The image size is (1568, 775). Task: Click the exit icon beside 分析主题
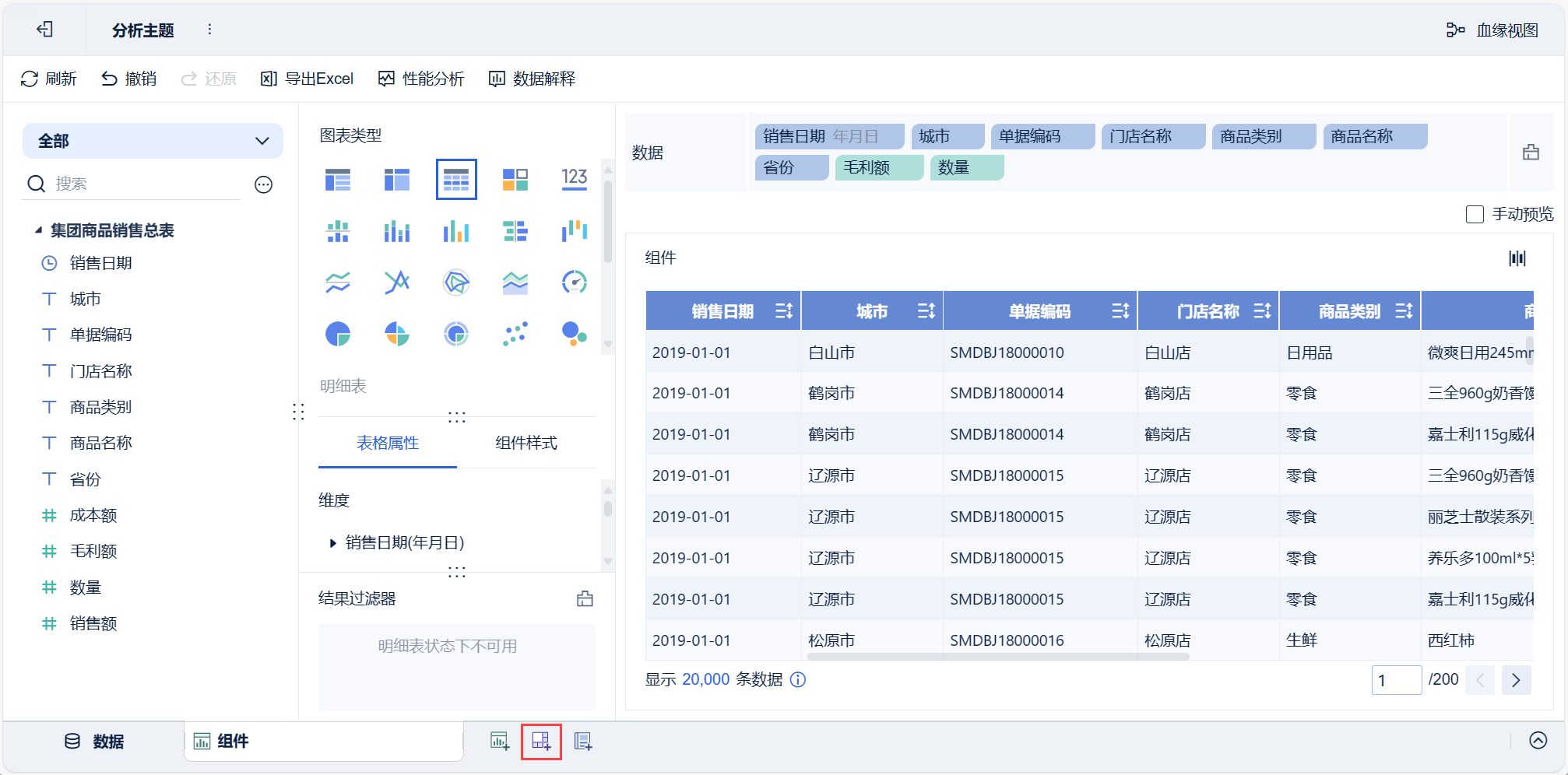[45, 30]
